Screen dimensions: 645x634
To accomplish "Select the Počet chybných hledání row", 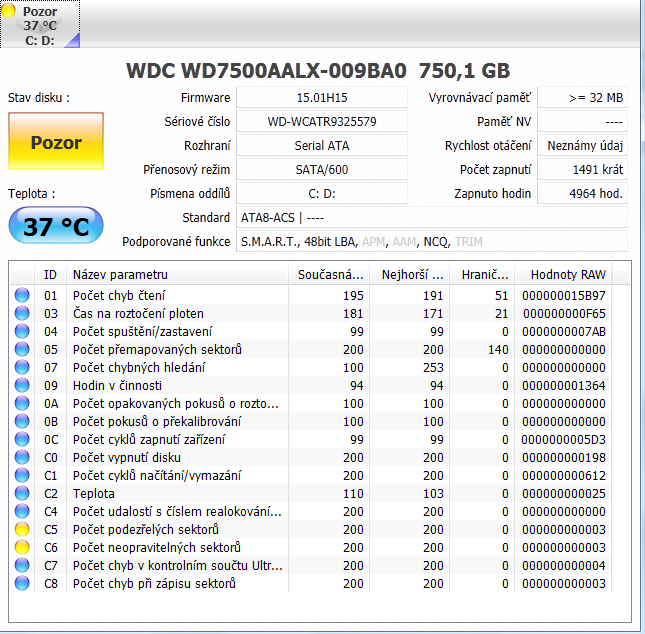I will pos(311,367).
